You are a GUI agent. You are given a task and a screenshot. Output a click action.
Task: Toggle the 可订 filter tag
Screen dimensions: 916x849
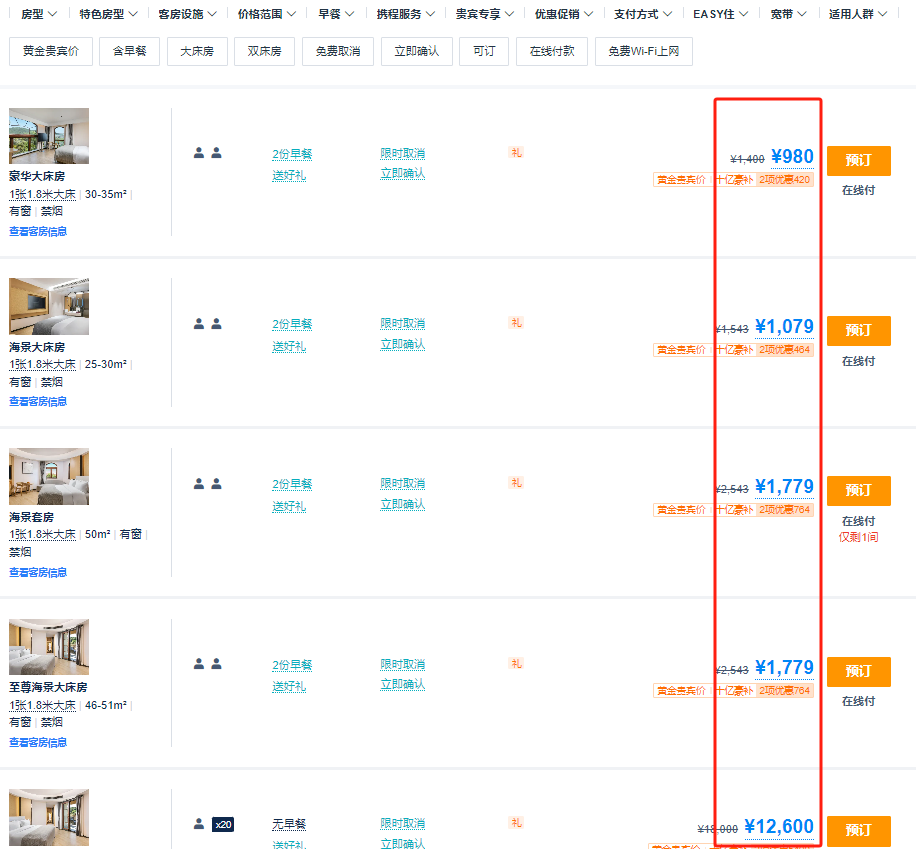(484, 51)
